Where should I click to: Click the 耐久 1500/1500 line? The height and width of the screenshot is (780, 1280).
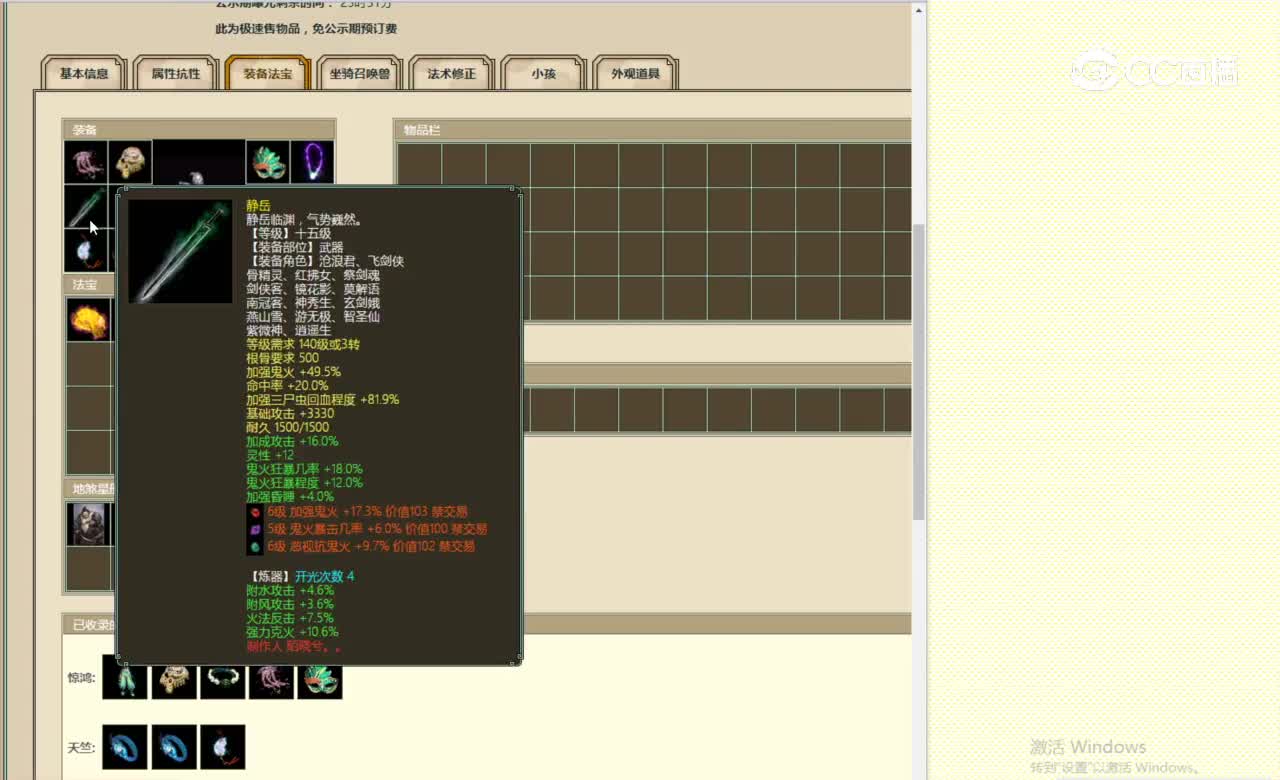click(287, 427)
